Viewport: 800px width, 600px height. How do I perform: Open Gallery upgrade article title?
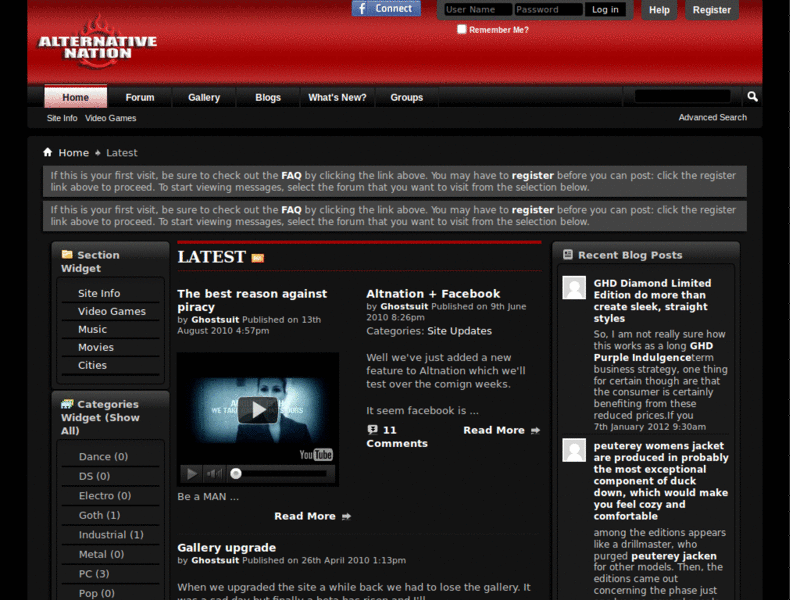click(227, 547)
